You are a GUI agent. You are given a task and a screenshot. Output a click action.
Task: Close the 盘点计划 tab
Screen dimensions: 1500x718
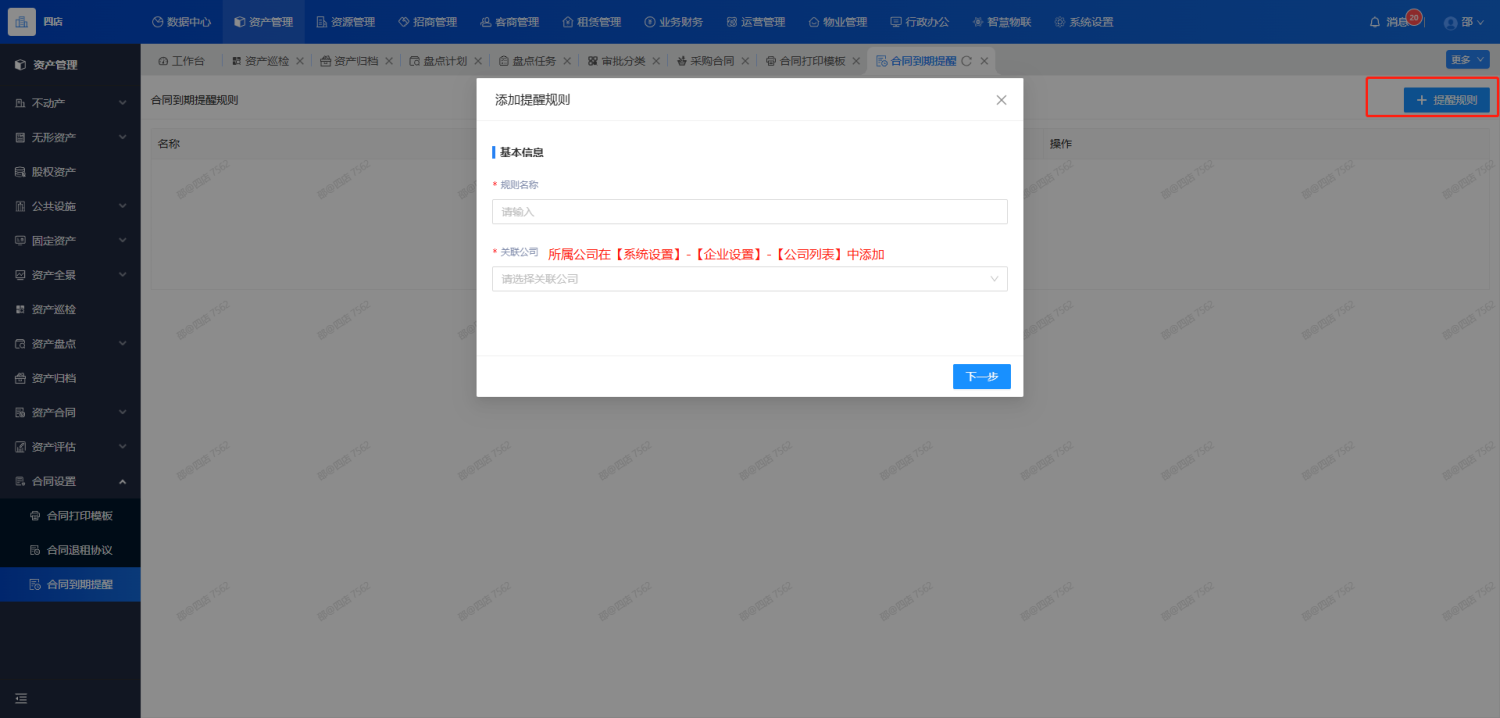click(478, 61)
